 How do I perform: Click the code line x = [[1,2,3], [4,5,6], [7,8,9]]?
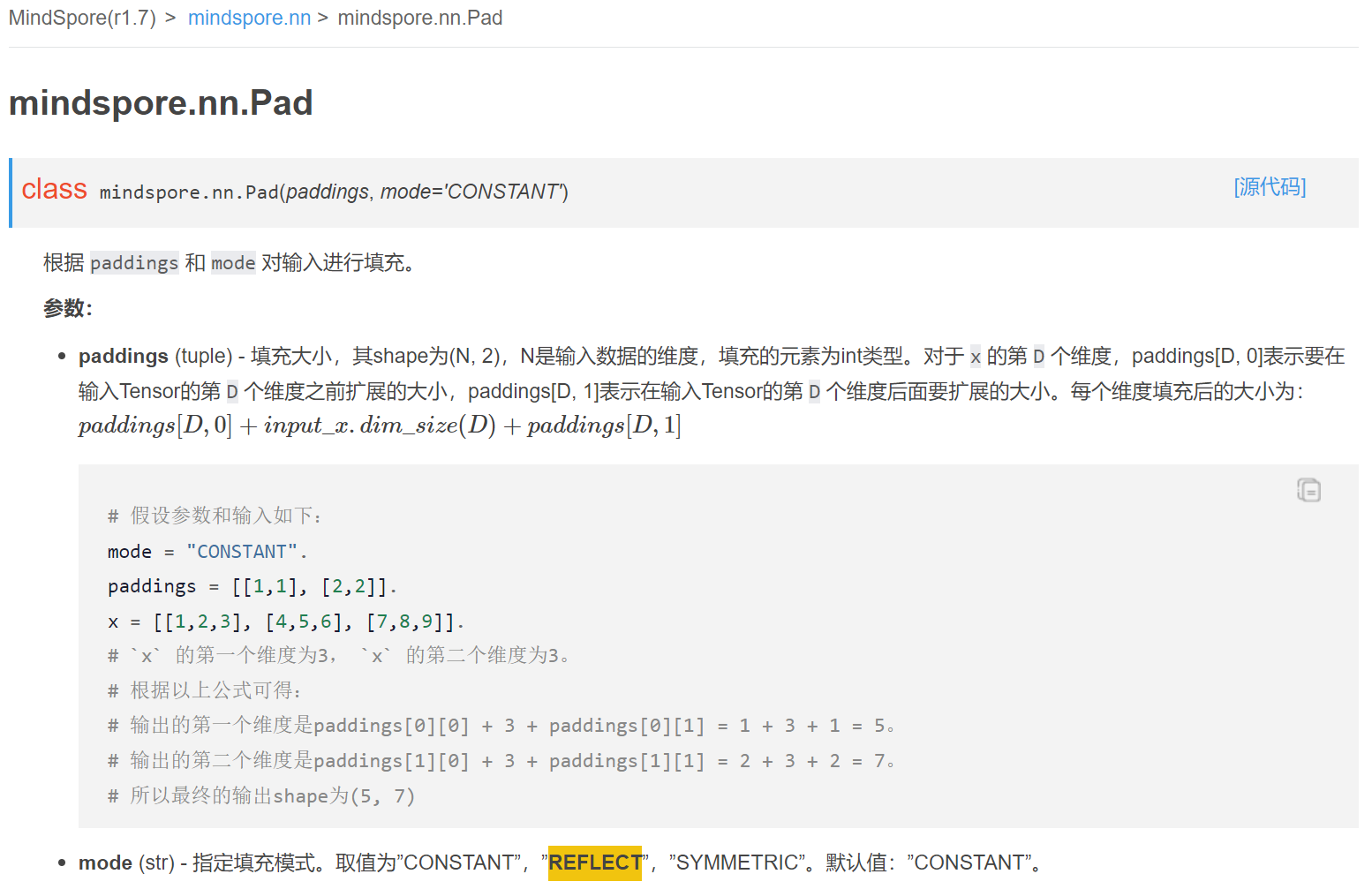coord(286,622)
